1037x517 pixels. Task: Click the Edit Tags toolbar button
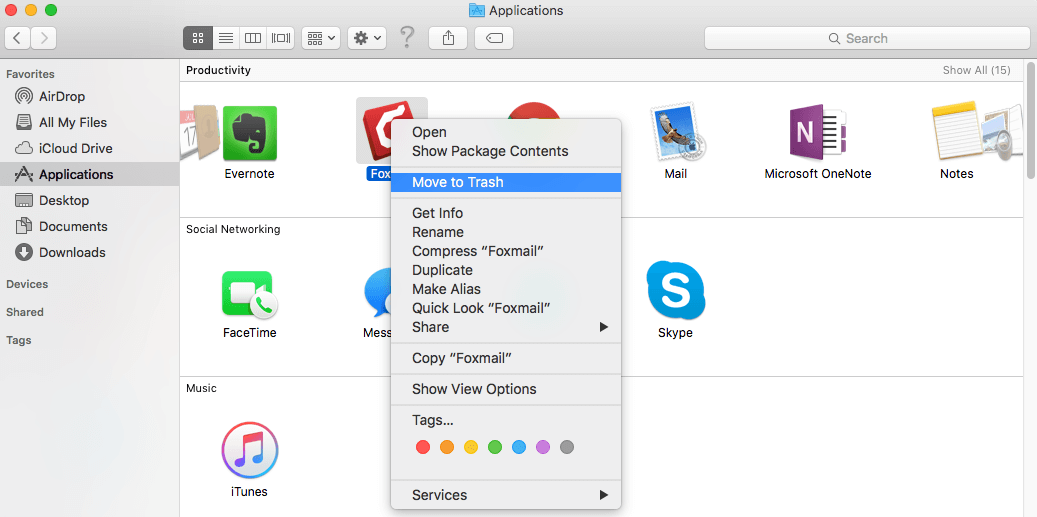pos(494,38)
